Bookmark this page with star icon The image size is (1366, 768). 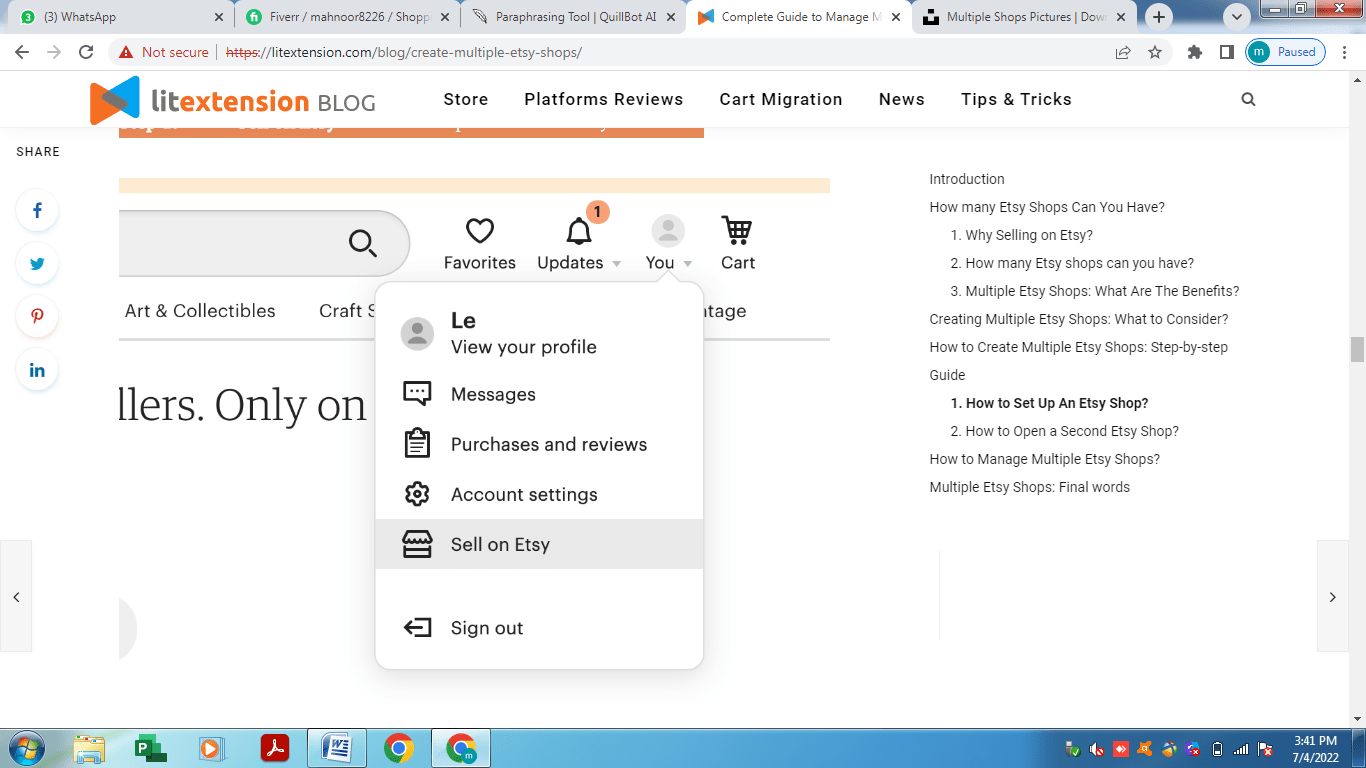pos(1155,52)
